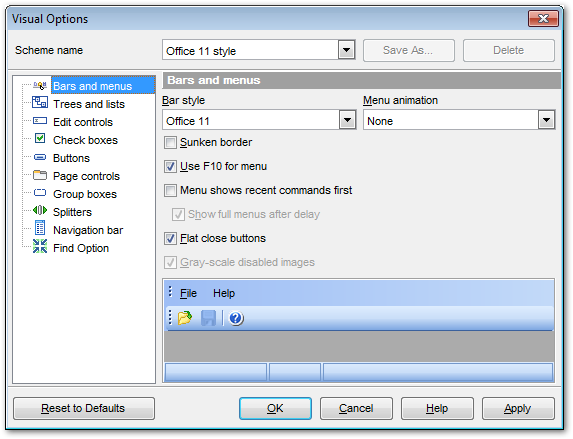Click the preview toolbar drag handle
This screenshot has height=439, width=573.
click(x=170, y=318)
